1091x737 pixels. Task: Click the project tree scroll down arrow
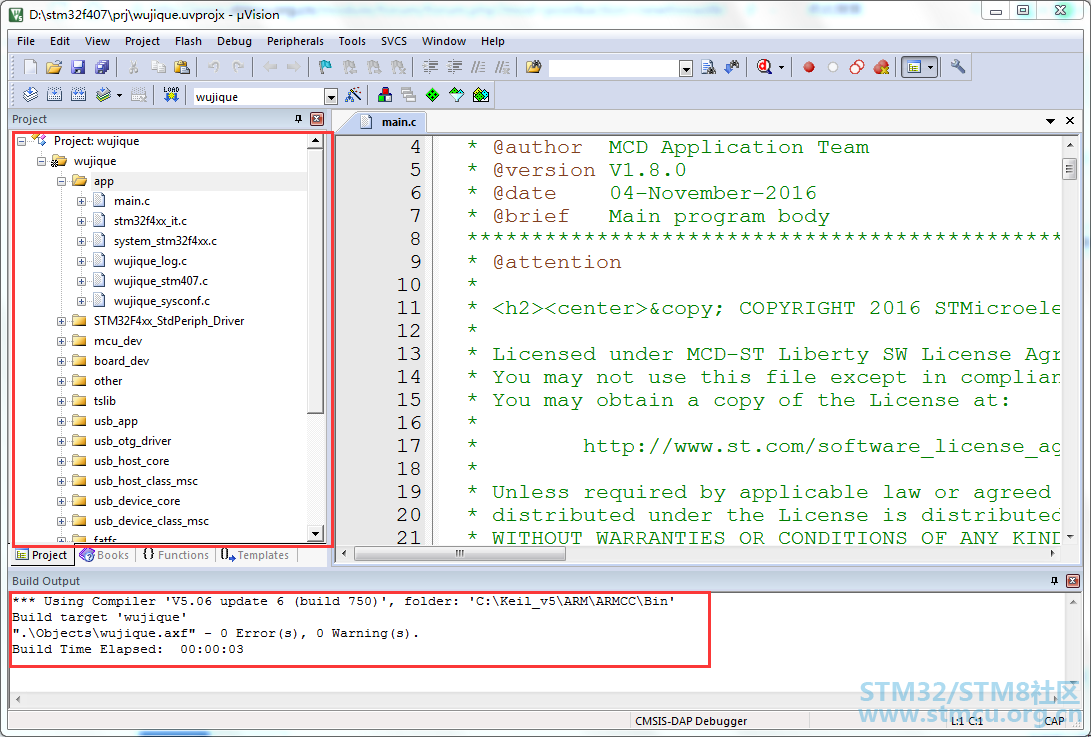point(315,534)
